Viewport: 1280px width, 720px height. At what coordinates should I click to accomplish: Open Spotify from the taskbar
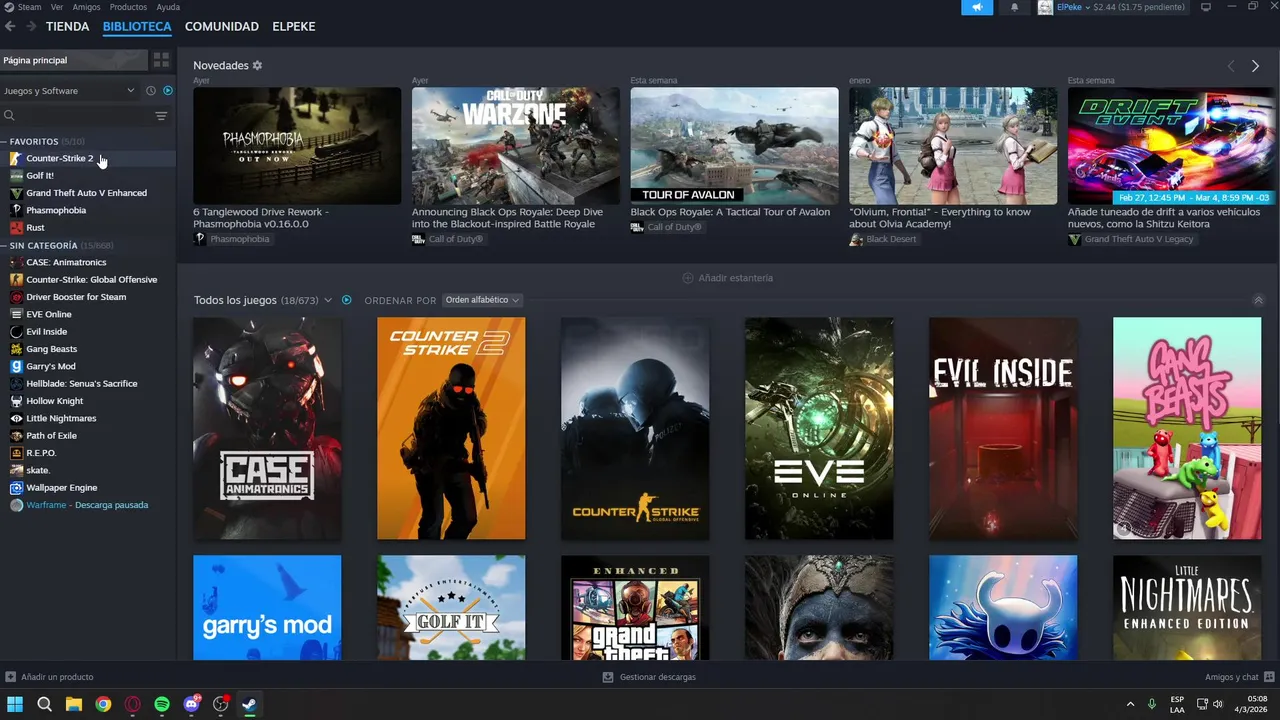pos(162,704)
